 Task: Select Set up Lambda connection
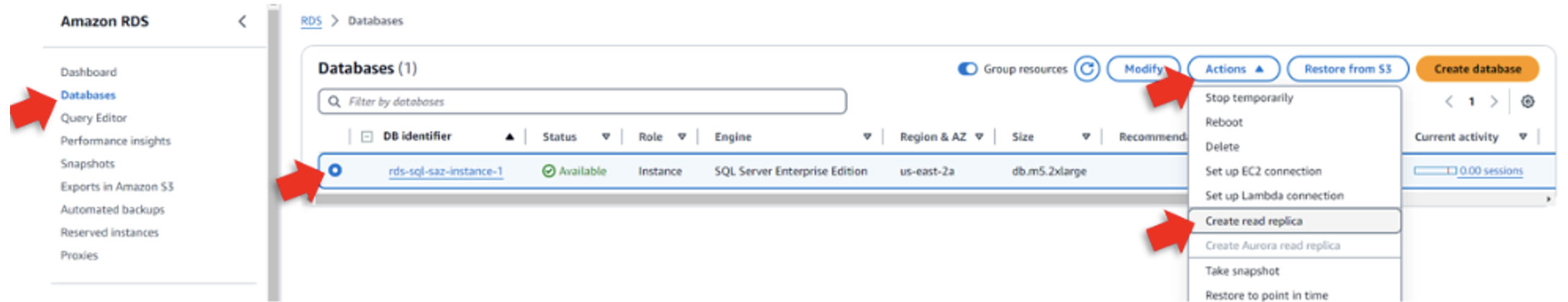point(1275,196)
